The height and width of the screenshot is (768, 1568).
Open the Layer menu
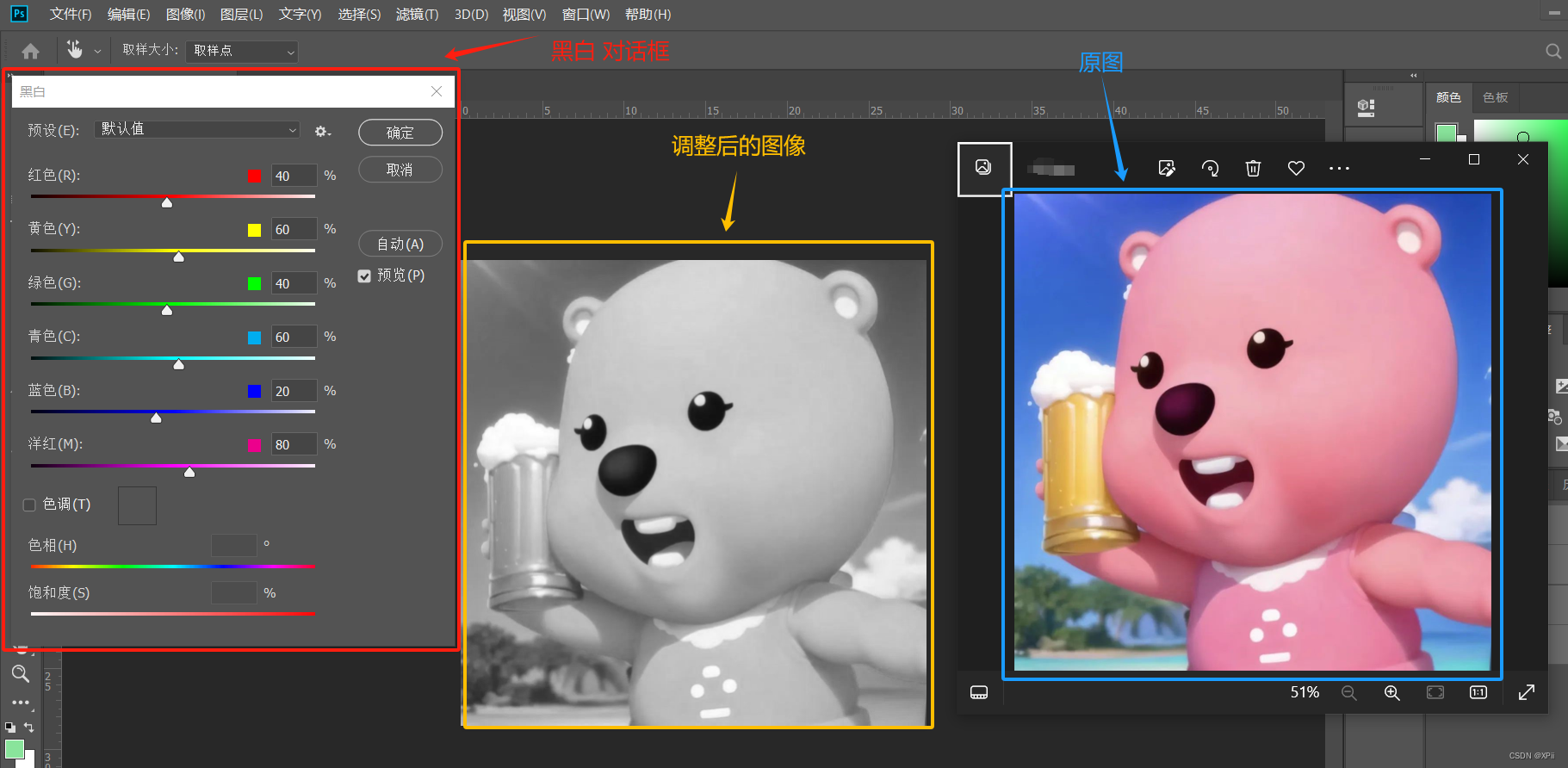[241, 14]
